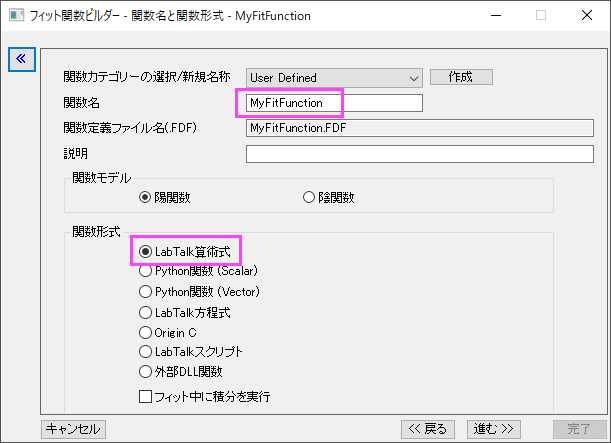Screen dimensions: 611x443
Task: Click the 関数形式 group label
Action: (96, 232)
